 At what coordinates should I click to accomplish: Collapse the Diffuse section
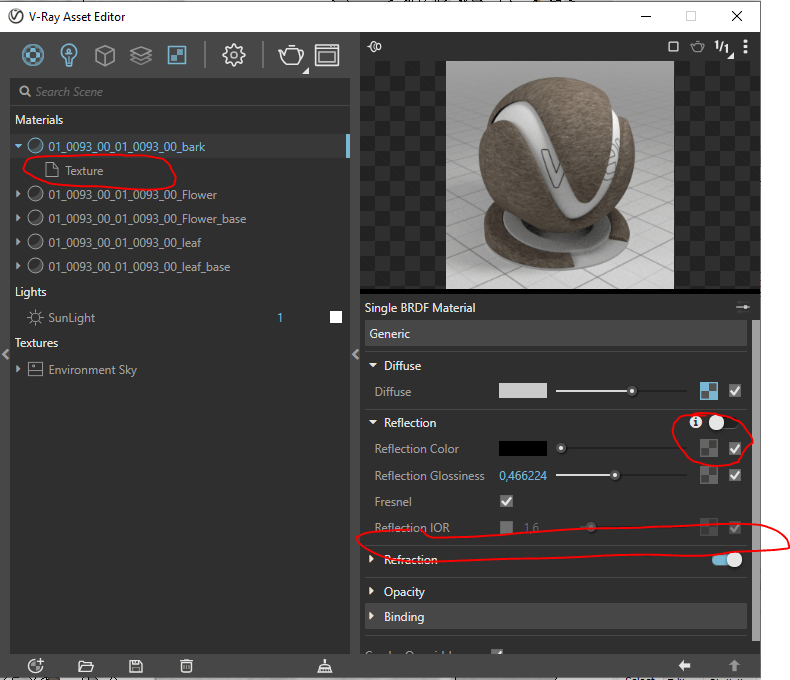click(374, 366)
